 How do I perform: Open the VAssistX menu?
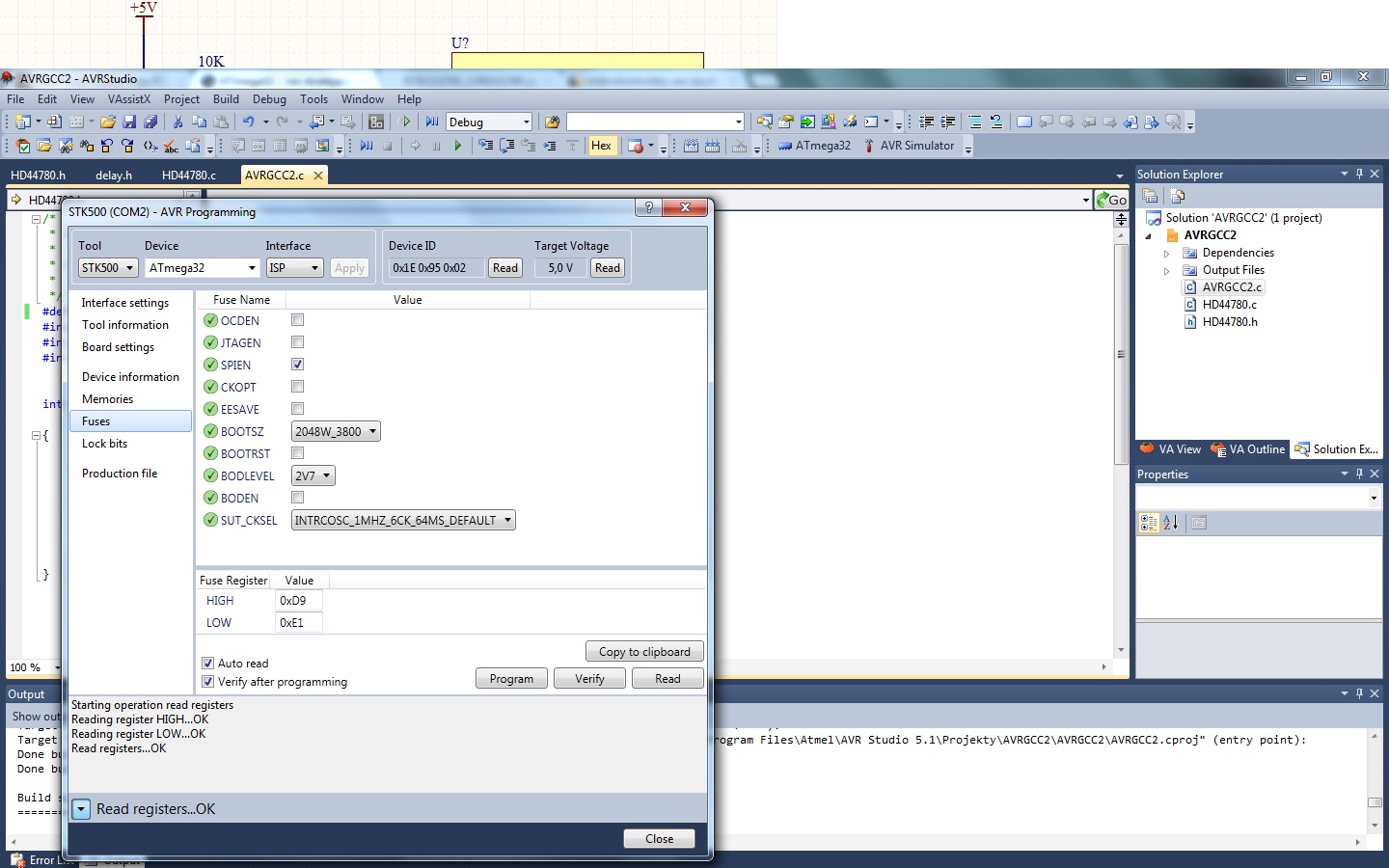[129, 99]
